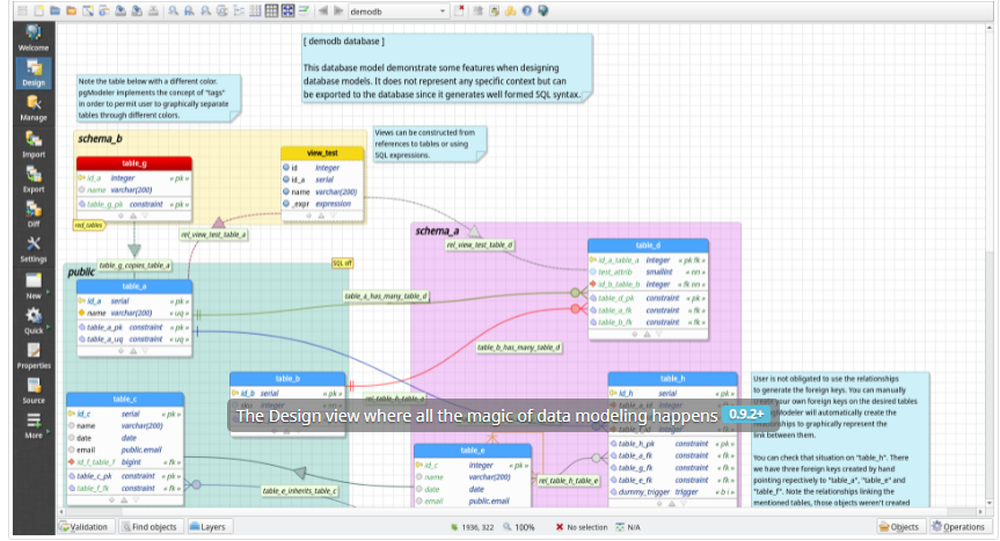The width and height of the screenshot is (1000, 541).
Task: Click the rel_view_test_table_a label
Action: [214, 235]
